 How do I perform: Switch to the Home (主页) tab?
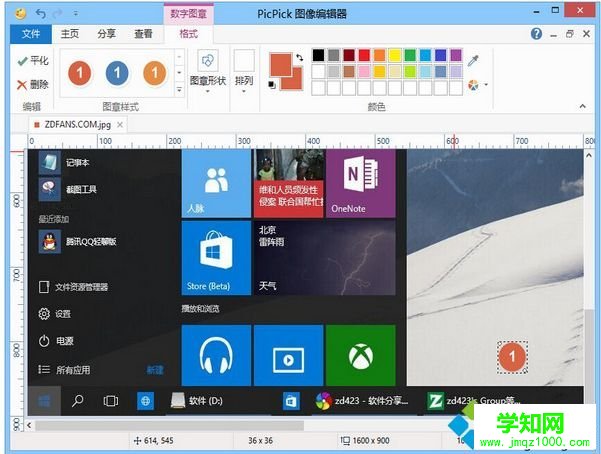click(70, 34)
